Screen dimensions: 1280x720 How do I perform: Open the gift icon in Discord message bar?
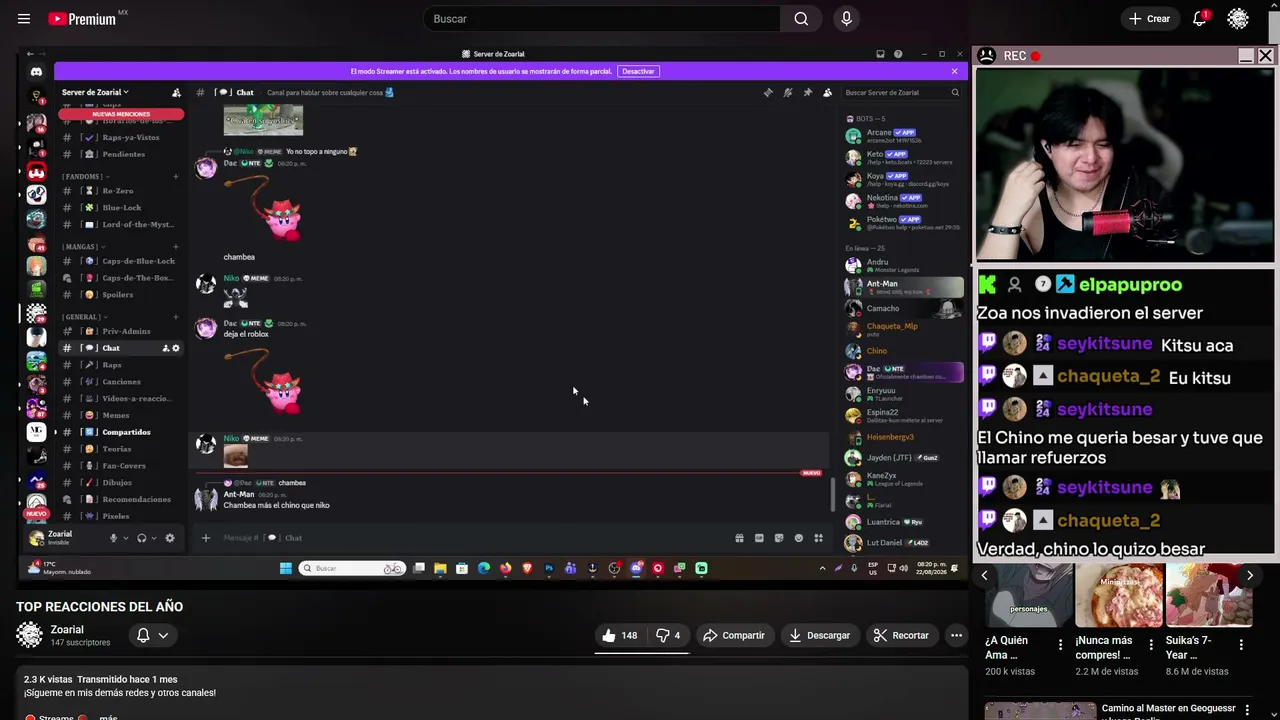coord(739,538)
